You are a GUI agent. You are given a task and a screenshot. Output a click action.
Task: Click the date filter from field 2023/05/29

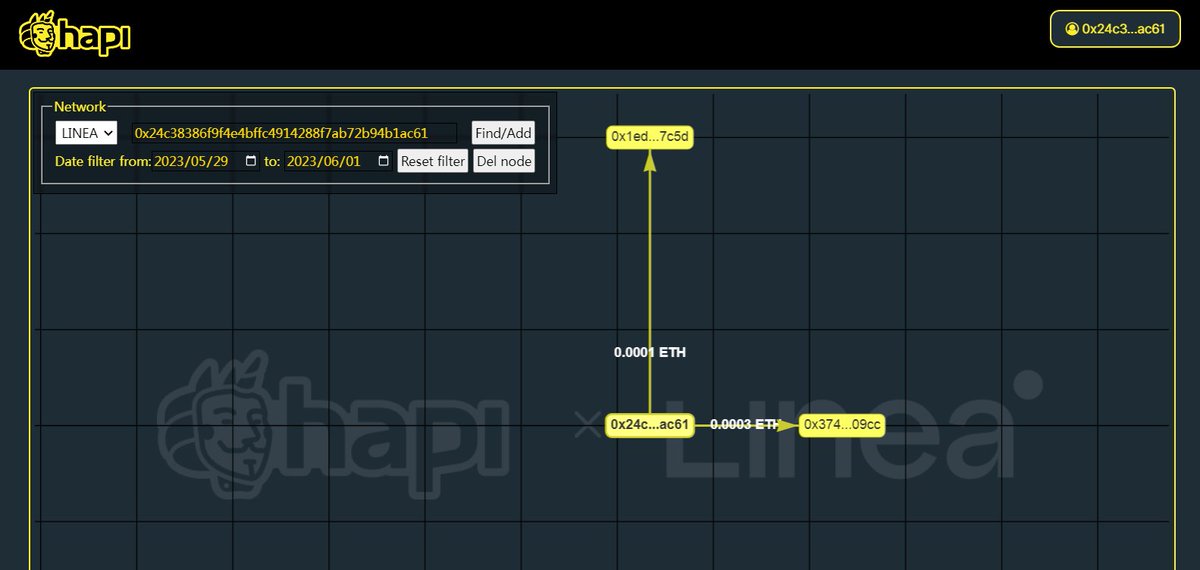pyautogui.click(x=205, y=161)
